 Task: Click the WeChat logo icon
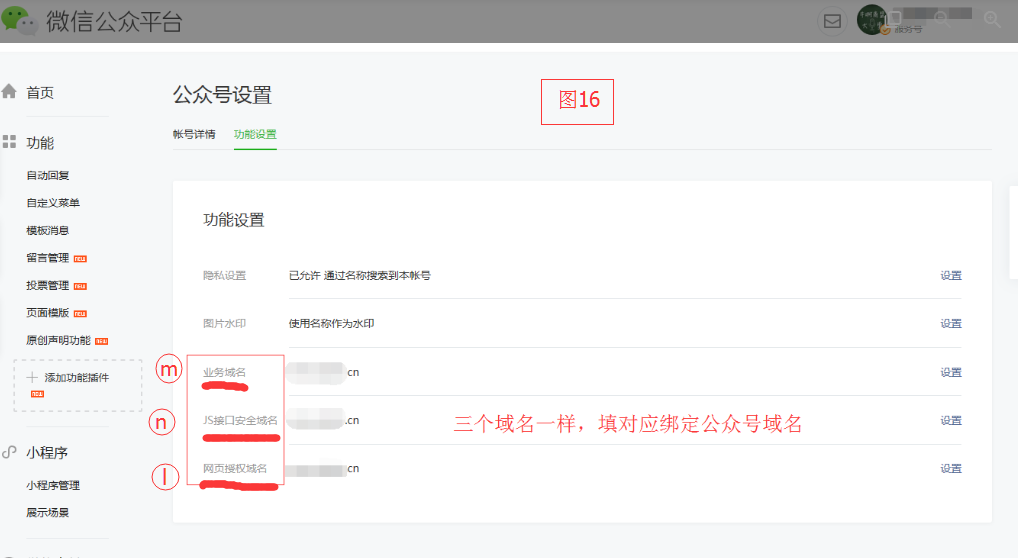19,21
